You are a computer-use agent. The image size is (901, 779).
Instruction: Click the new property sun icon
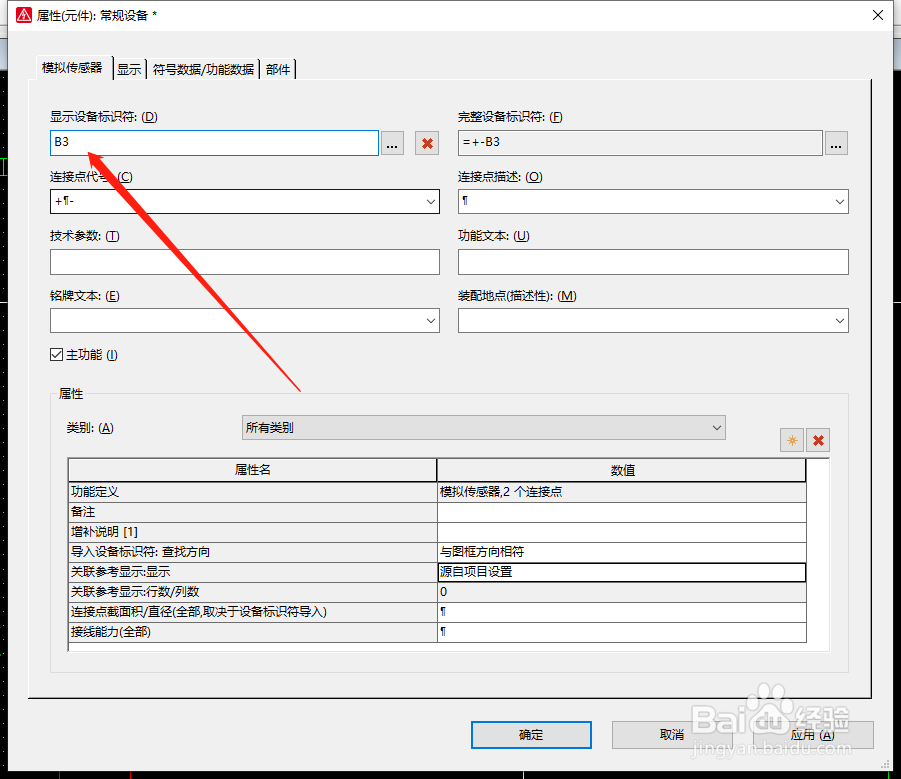[791, 440]
